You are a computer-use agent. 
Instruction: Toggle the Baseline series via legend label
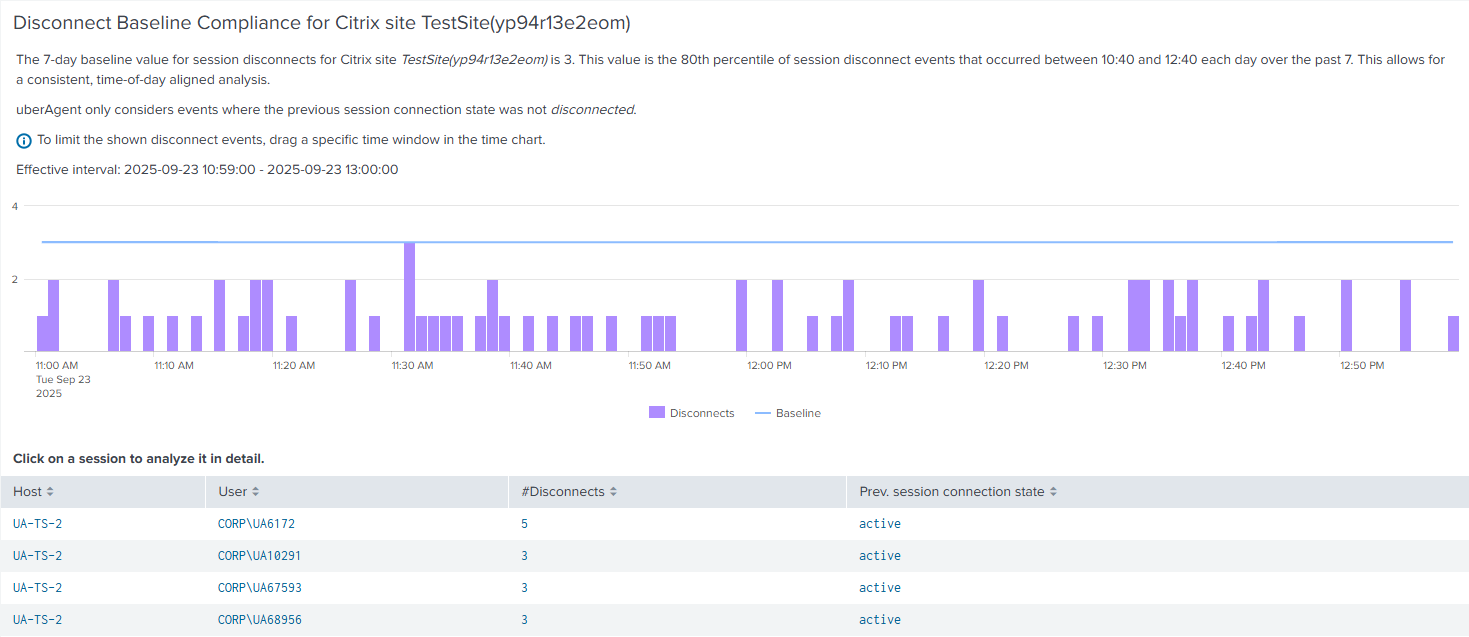(798, 413)
